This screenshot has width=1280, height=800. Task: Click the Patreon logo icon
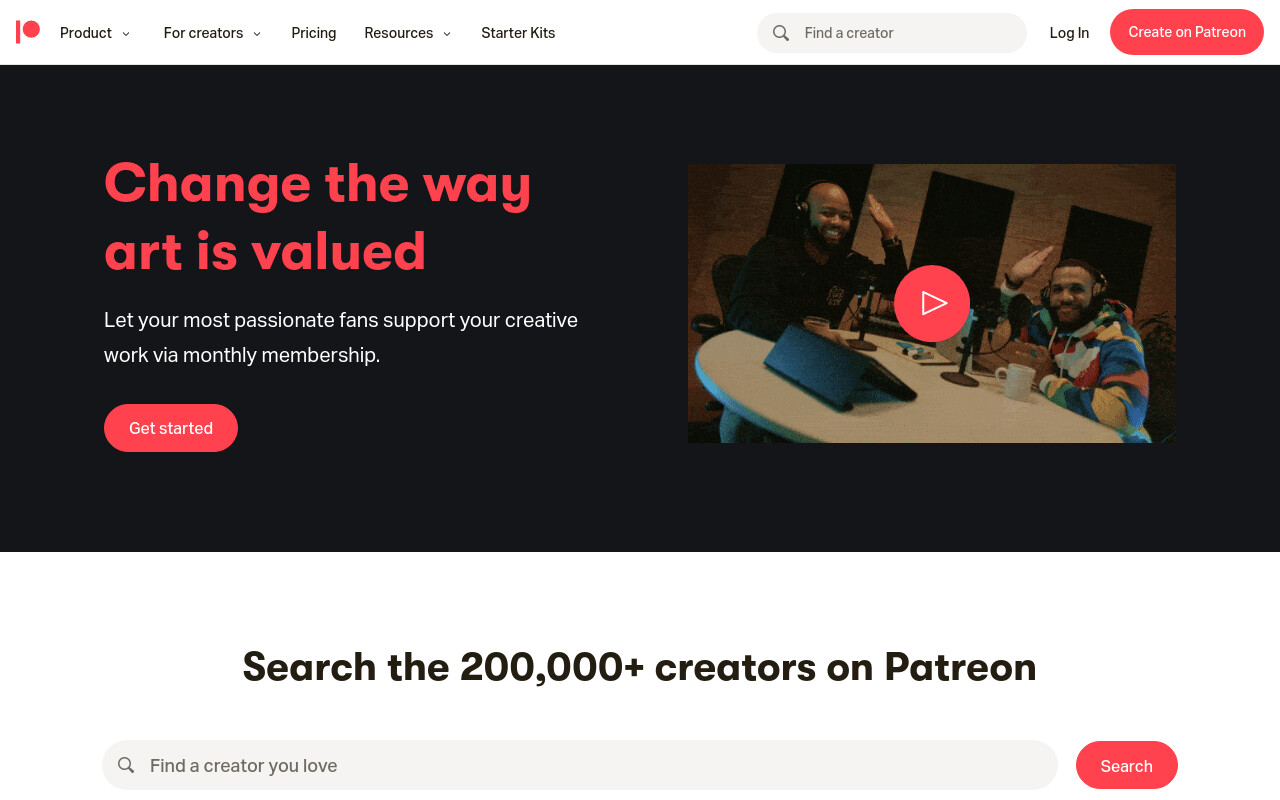pyautogui.click(x=28, y=32)
